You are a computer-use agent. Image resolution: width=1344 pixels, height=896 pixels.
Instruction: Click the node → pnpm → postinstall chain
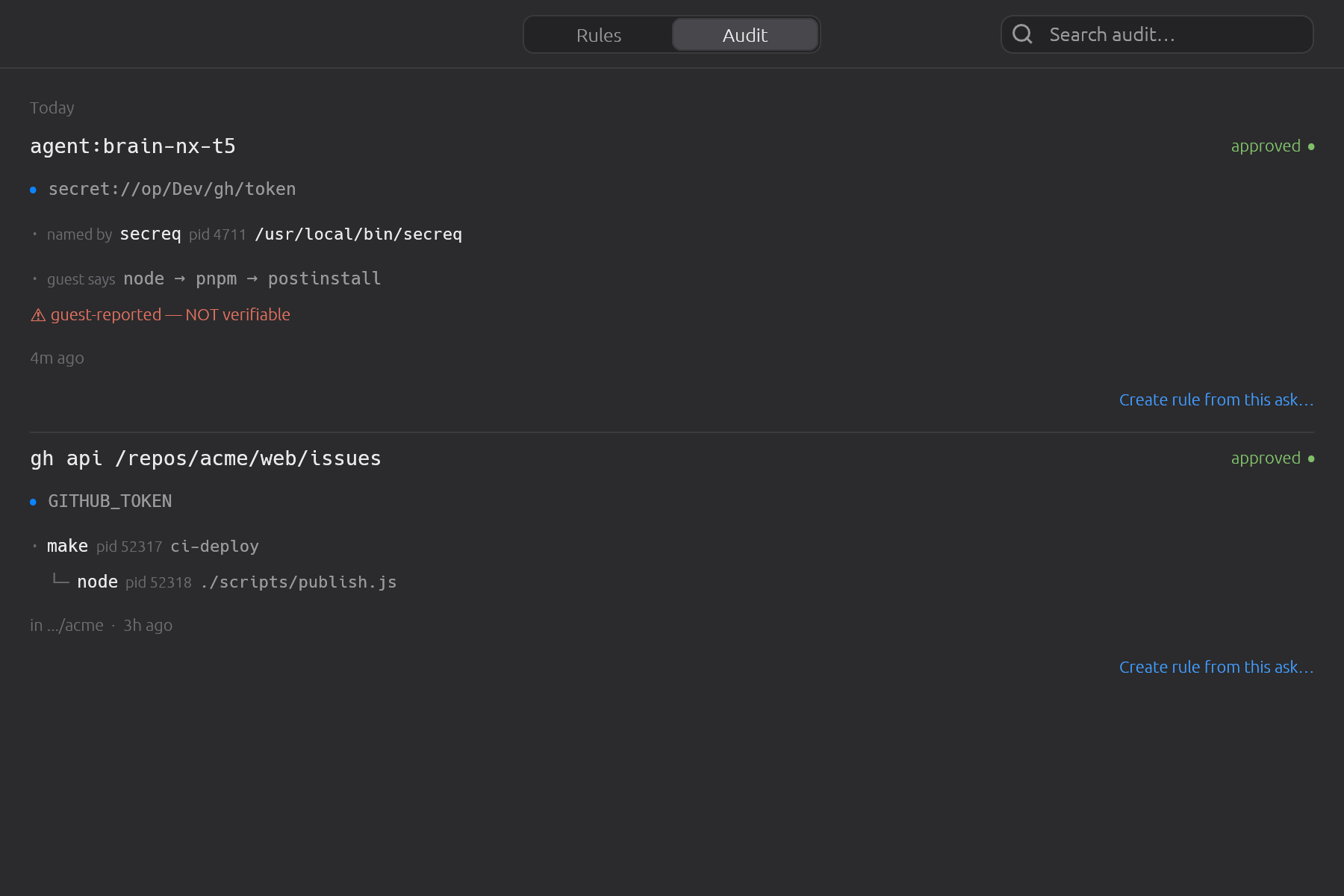pyautogui.click(x=252, y=279)
